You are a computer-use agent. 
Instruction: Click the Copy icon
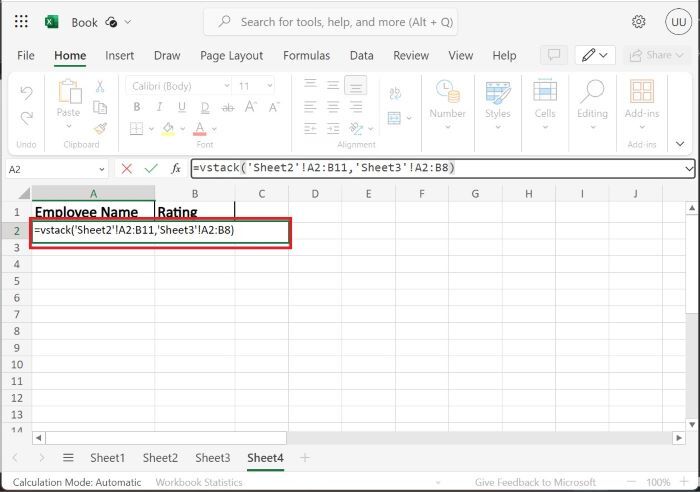(100, 108)
